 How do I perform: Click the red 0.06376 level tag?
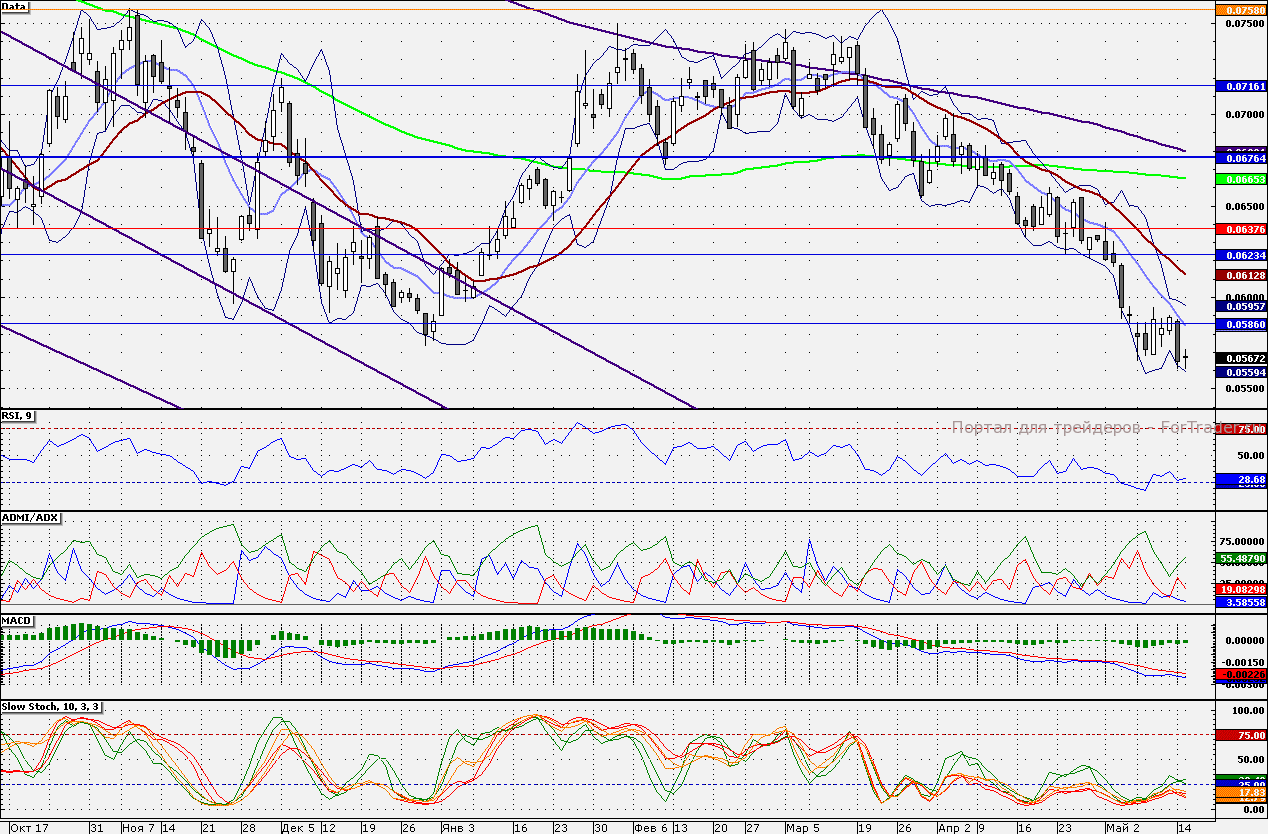tap(1240, 229)
